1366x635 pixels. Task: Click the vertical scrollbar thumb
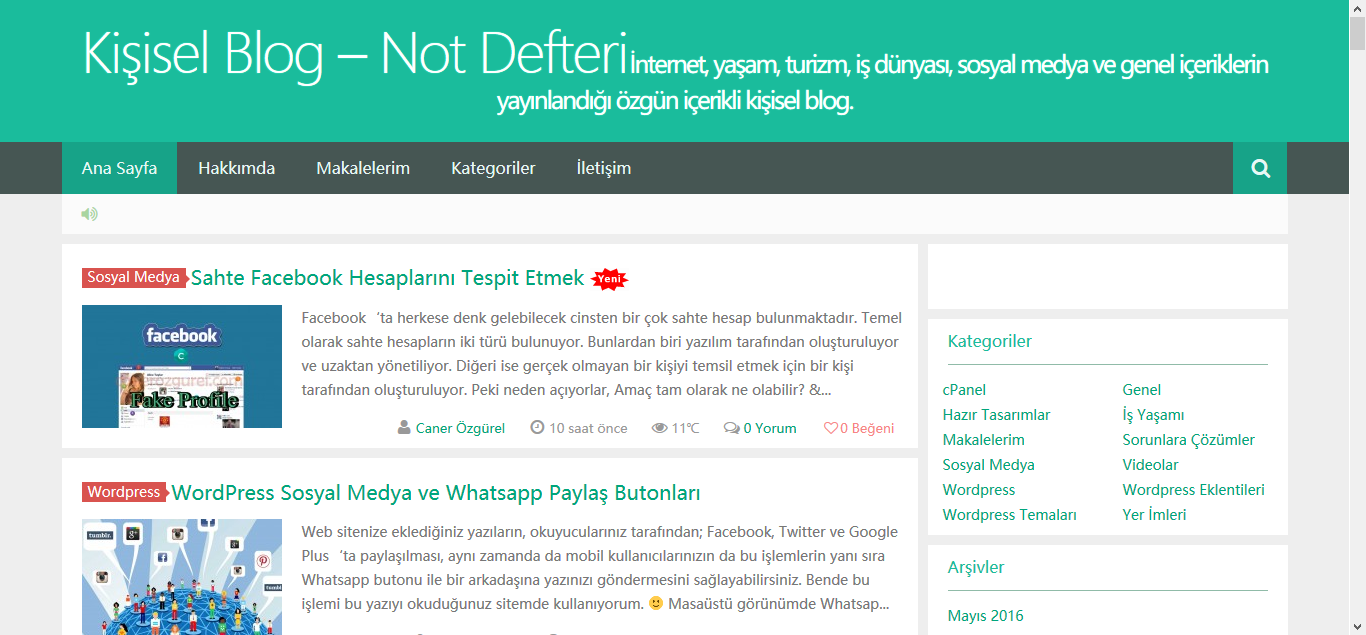point(1357,33)
